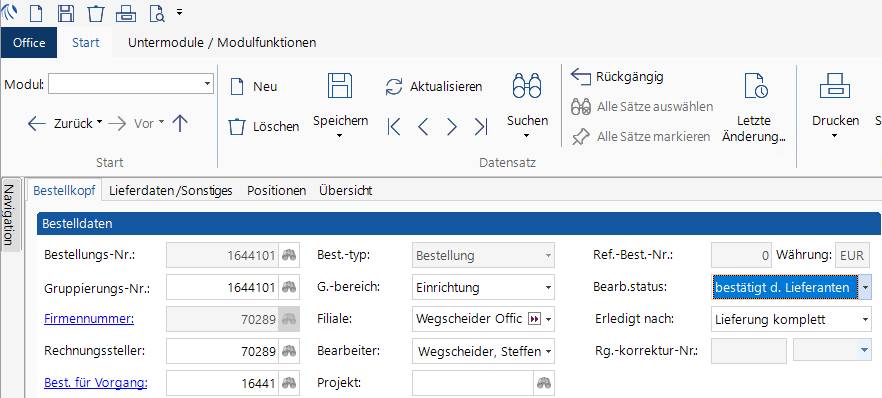This screenshot has height=398, width=882.
Task: Expand the G.-bereich Einrichtung dropdown
Action: (x=548, y=287)
